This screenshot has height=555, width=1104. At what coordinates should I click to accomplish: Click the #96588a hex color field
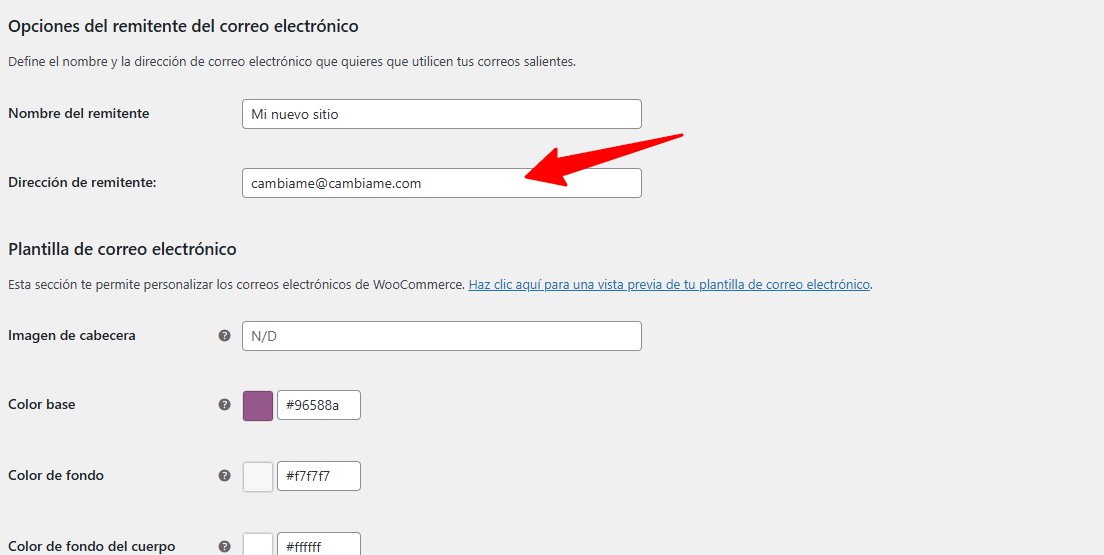coord(318,405)
